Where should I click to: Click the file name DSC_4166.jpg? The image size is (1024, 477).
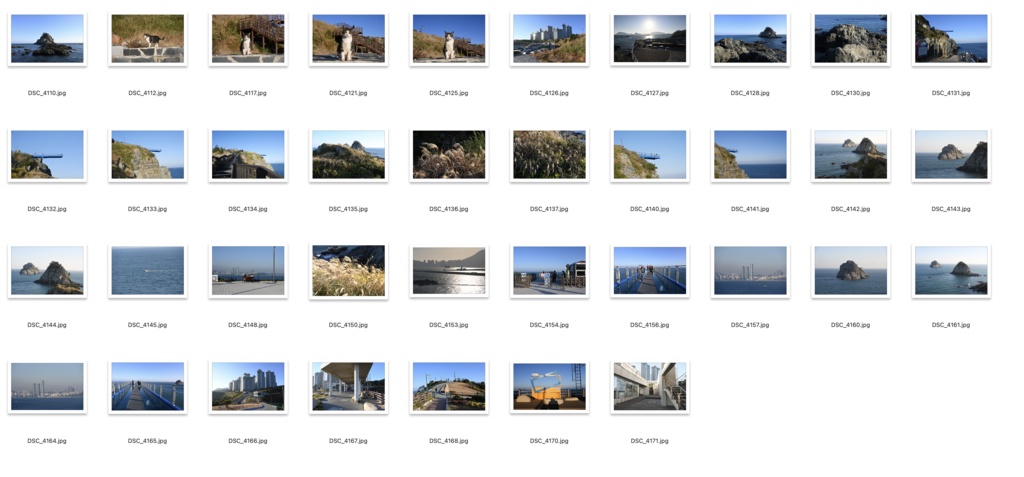(x=248, y=441)
